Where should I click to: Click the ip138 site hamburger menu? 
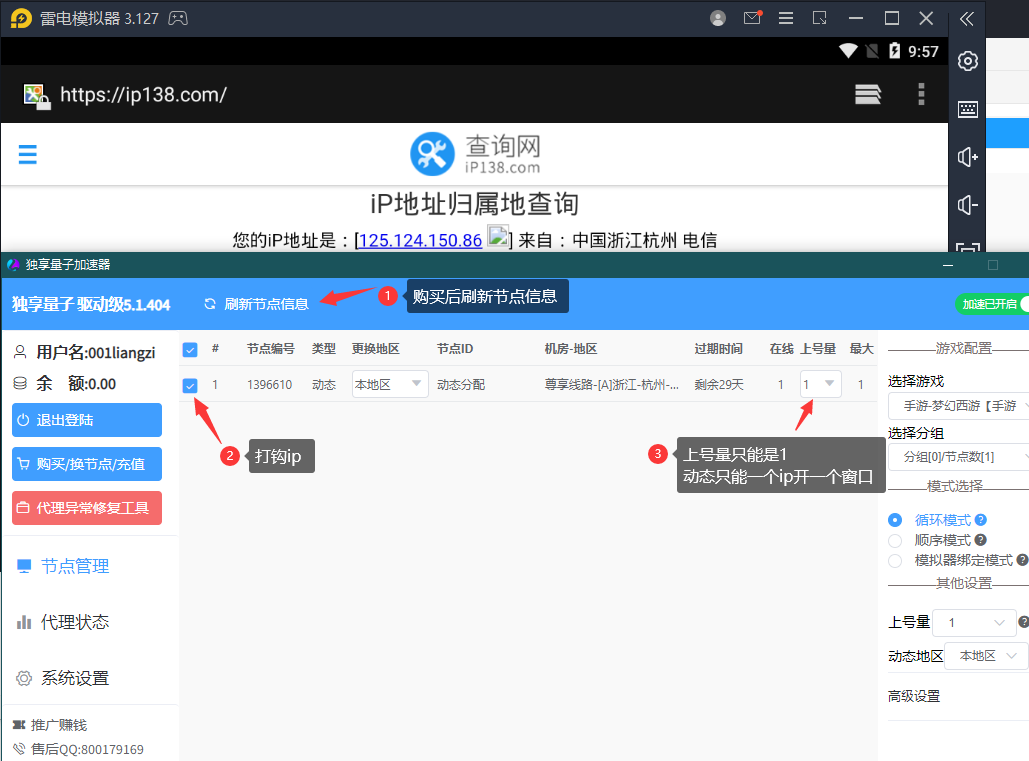click(x=28, y=155)
